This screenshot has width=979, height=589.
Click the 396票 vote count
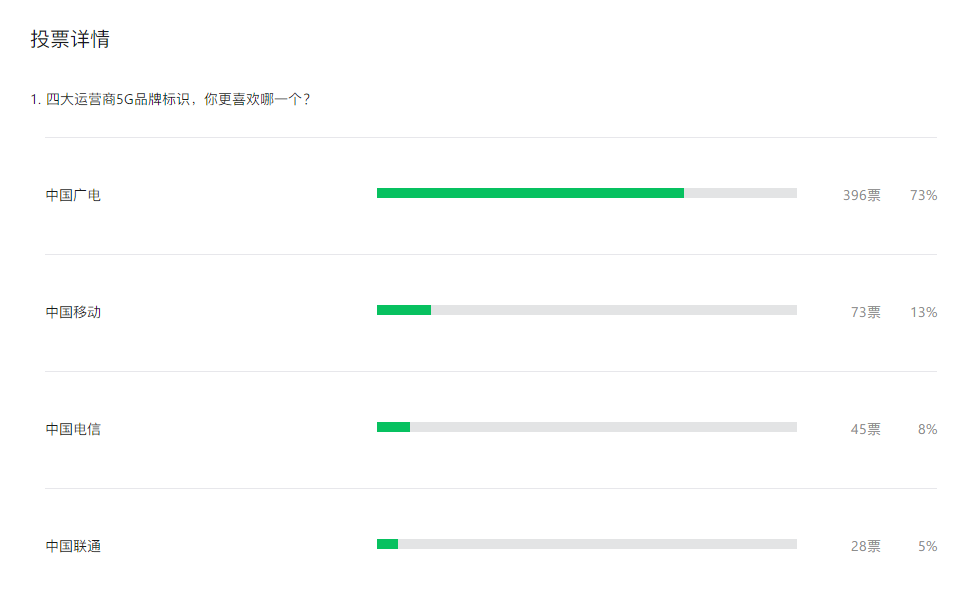pos(862,196)
